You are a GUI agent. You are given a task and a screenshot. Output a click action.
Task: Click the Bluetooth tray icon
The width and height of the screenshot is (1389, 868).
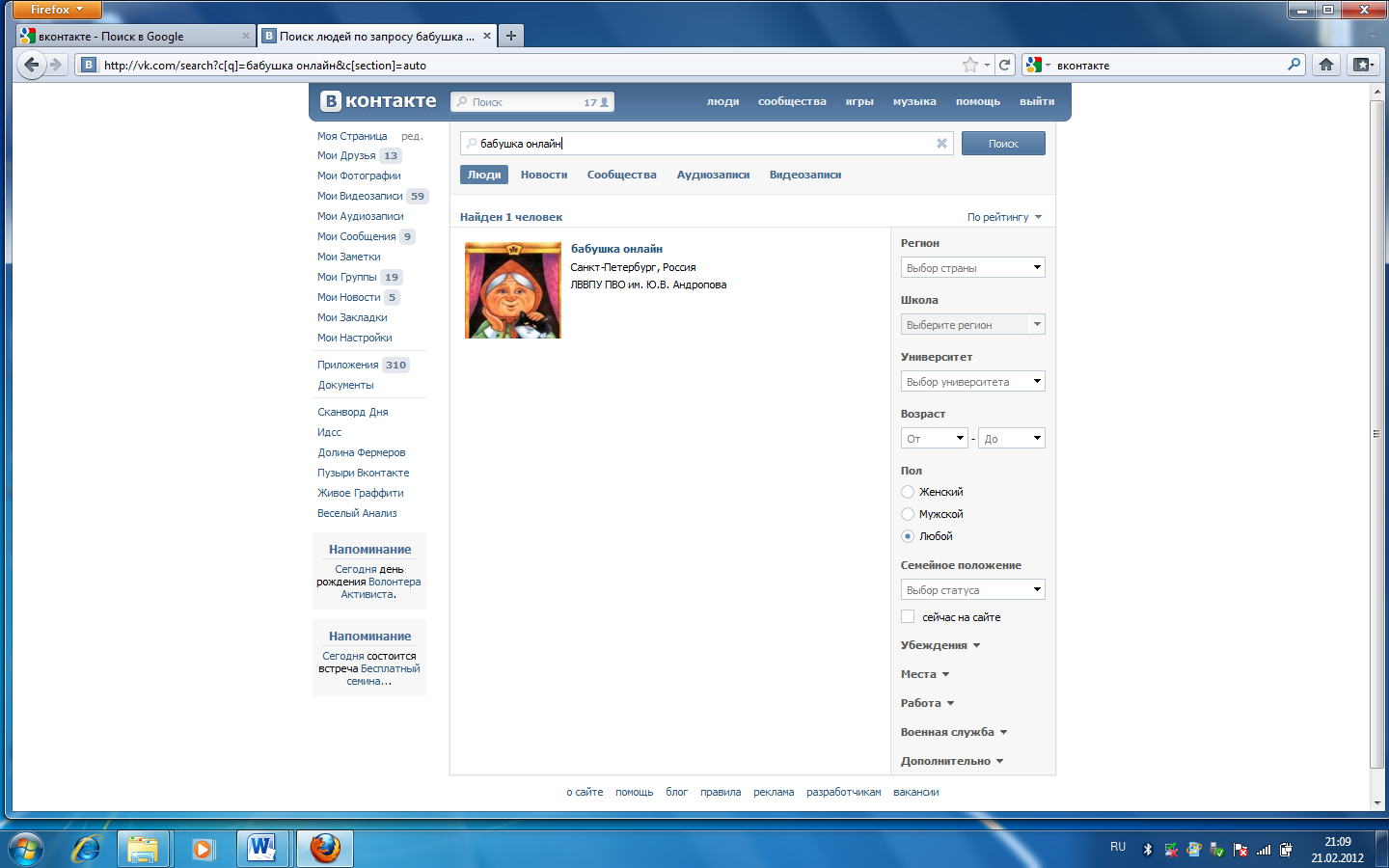tap(1148, 850)
